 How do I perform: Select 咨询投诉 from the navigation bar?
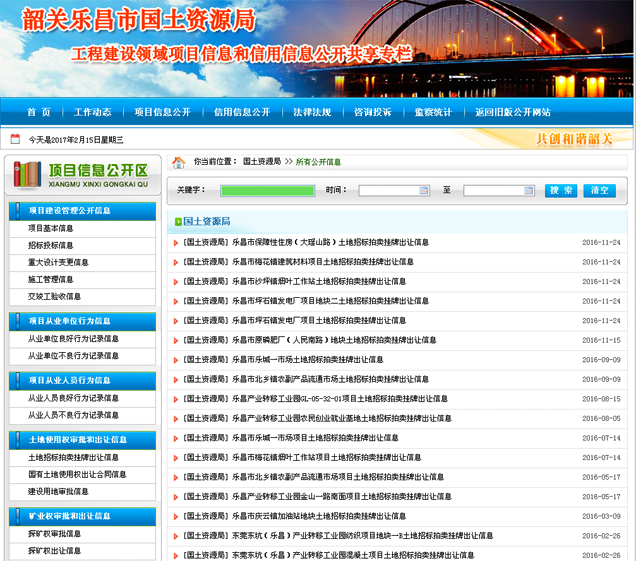tap(373, 112)
